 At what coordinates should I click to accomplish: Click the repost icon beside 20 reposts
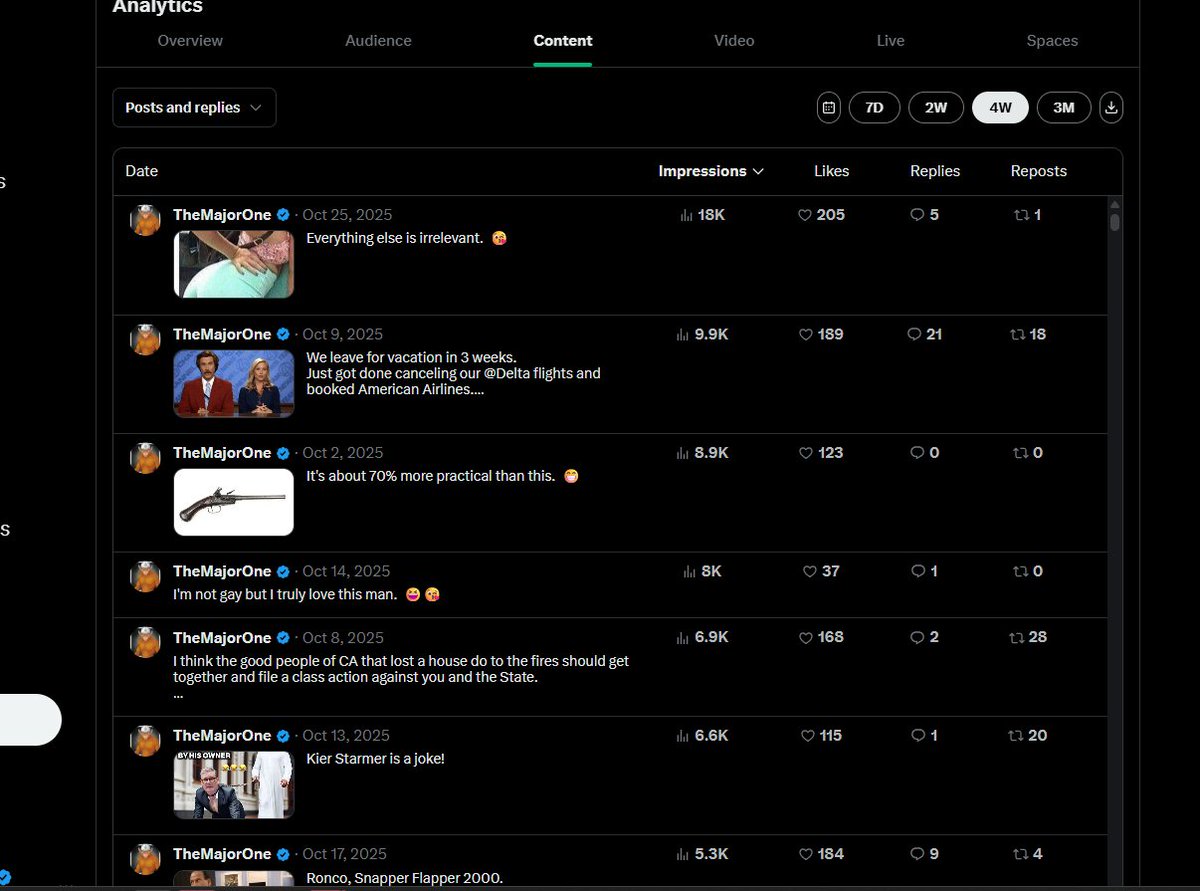coord(1016,735)
